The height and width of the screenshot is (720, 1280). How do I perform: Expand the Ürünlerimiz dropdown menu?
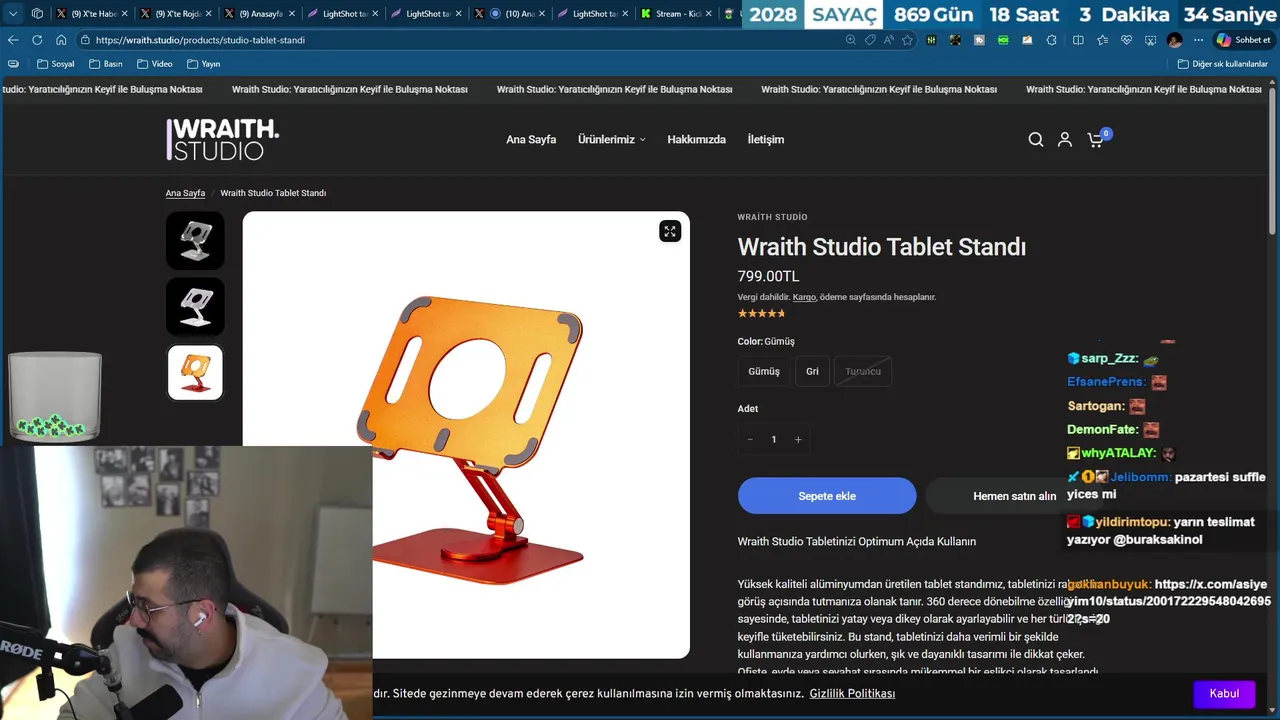coord(612,140)
